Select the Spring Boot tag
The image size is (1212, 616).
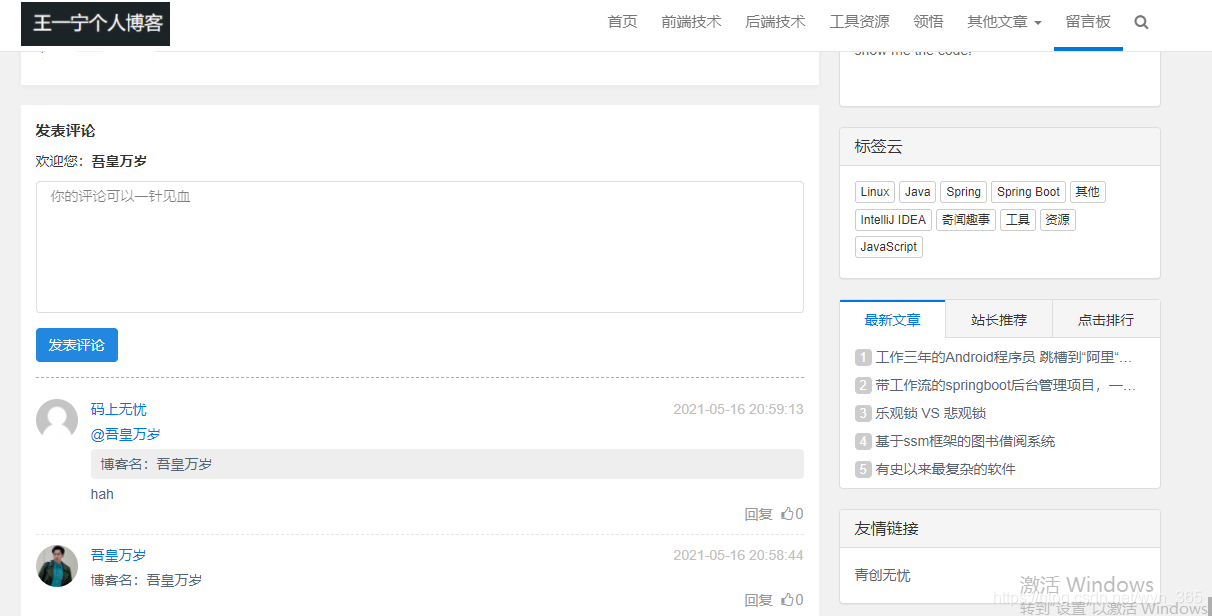(x=1028, y=191)
